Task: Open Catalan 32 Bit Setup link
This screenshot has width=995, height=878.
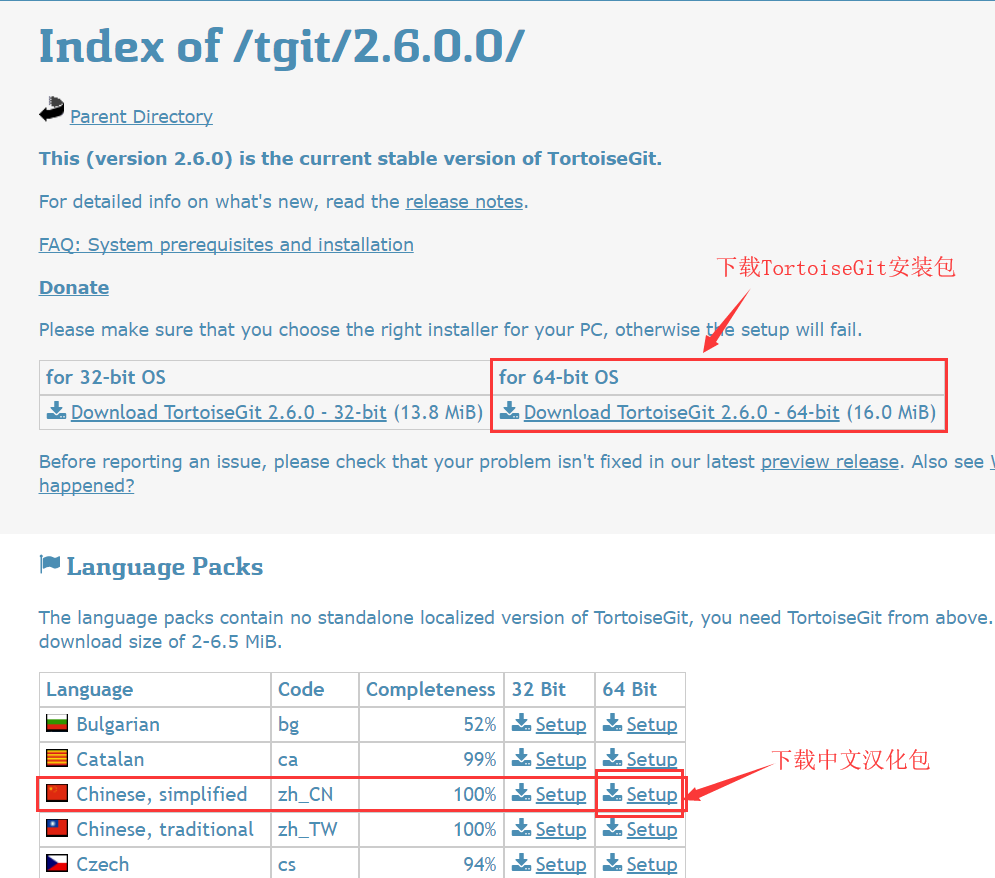Action: coord(561,759)
